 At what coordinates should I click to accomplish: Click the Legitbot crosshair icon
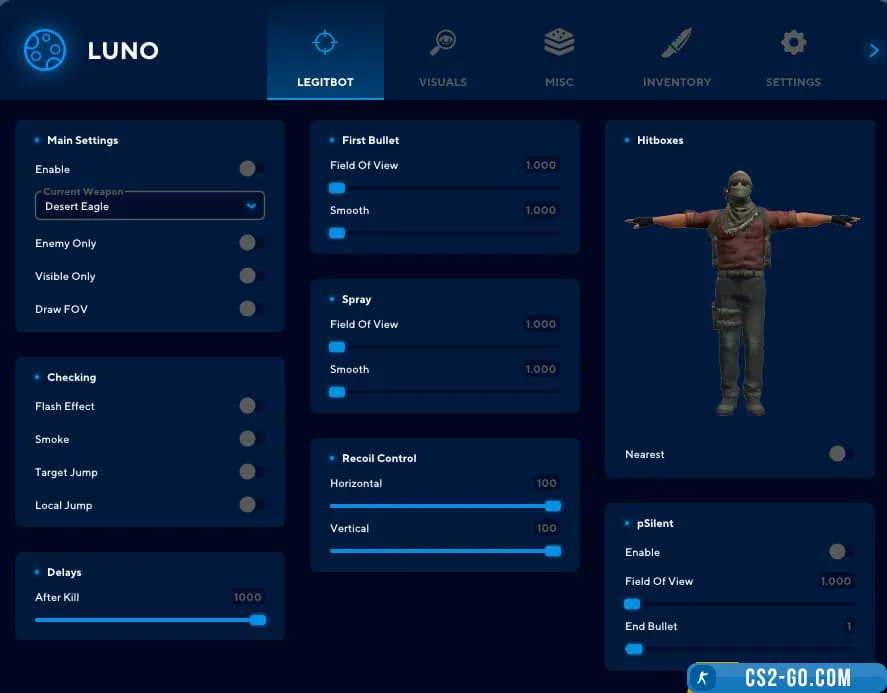point(325,42)
